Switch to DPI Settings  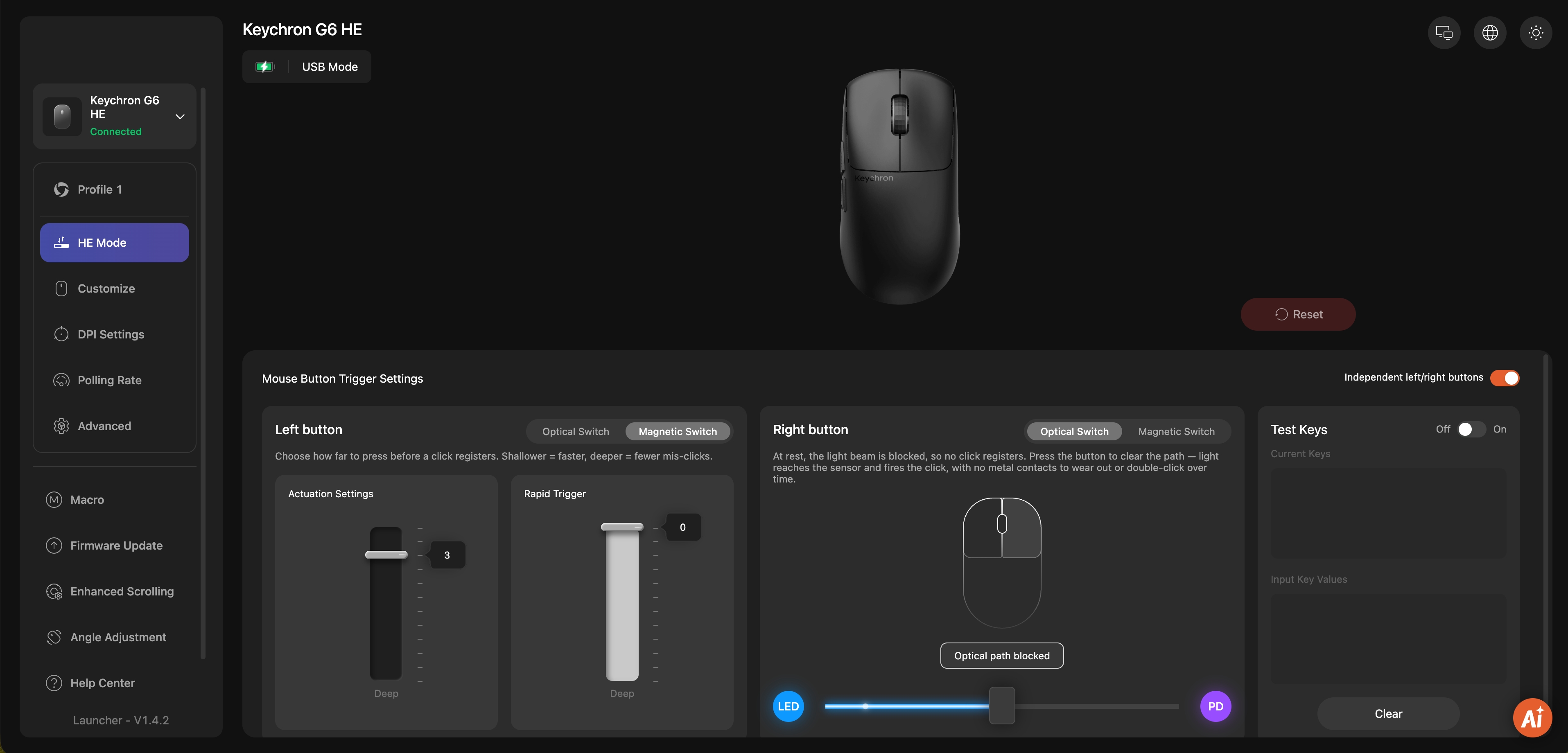pyautogui.click(x=115, y=334)
